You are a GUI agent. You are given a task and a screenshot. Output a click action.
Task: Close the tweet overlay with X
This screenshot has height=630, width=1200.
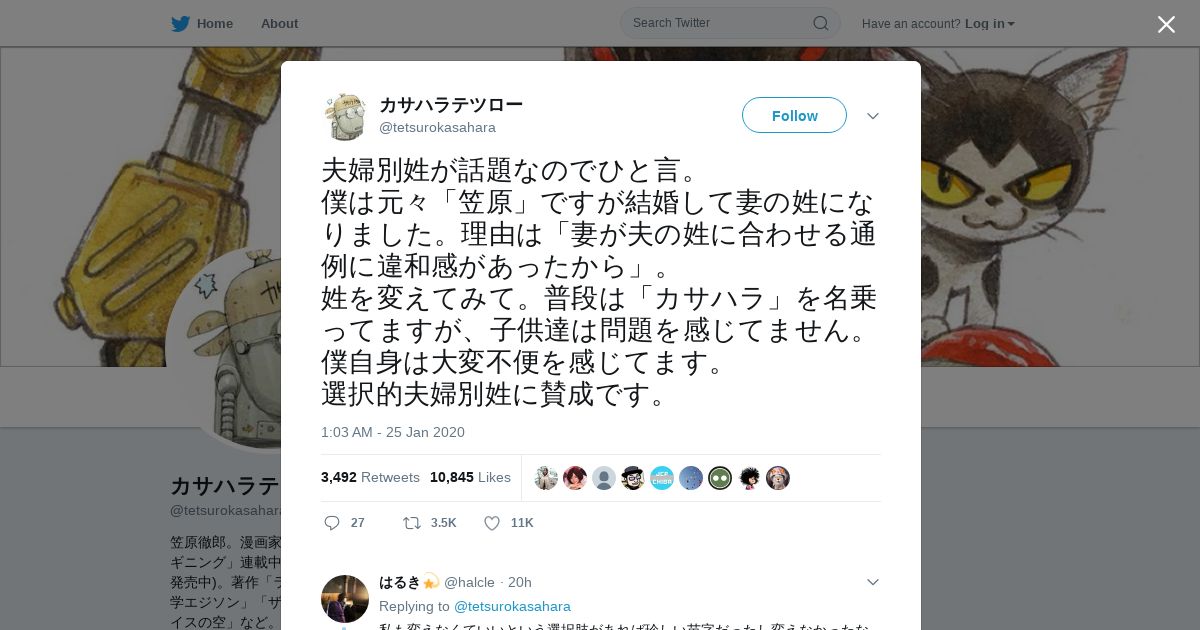[1166, 24]
